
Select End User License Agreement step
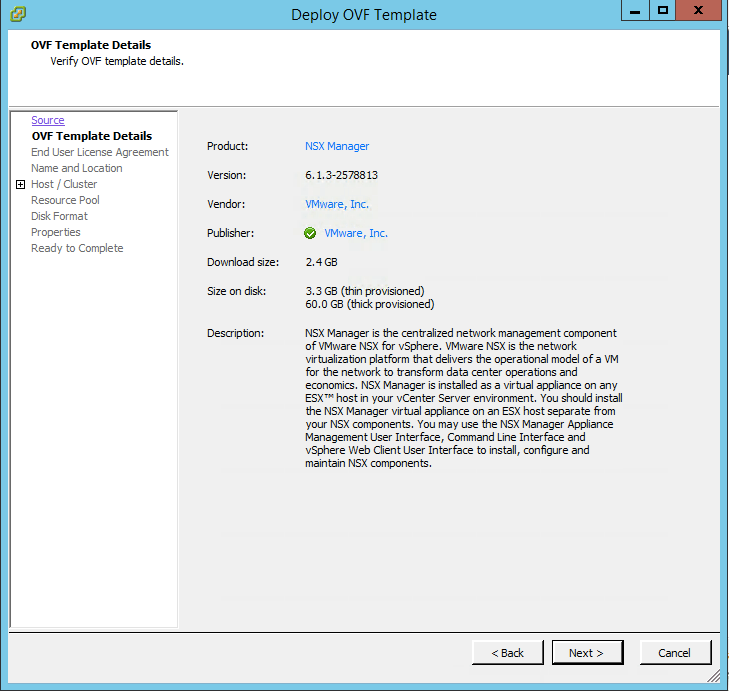tap(99, 152)
